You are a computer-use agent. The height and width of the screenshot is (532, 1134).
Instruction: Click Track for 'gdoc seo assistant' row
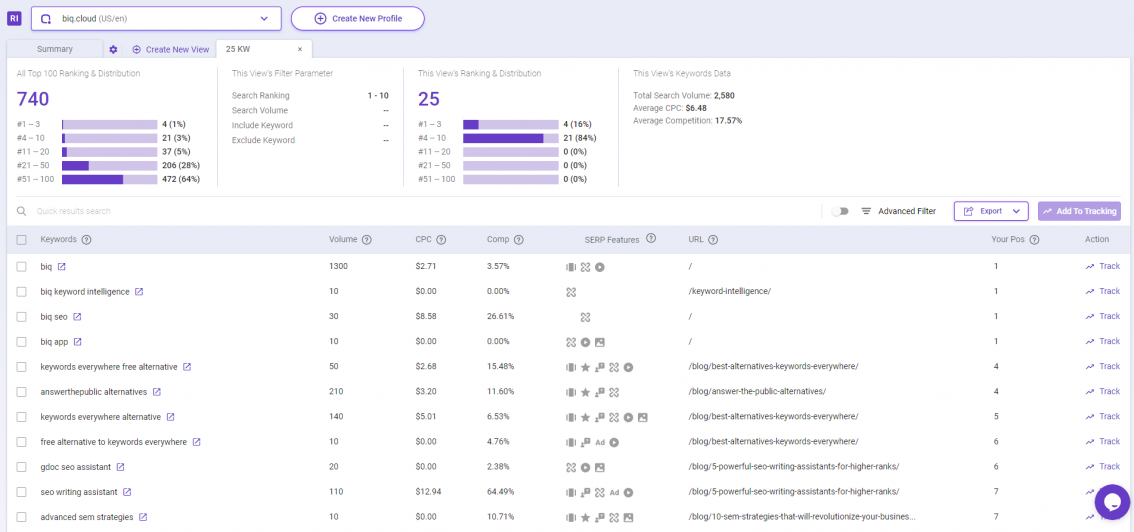point(1102,467)
